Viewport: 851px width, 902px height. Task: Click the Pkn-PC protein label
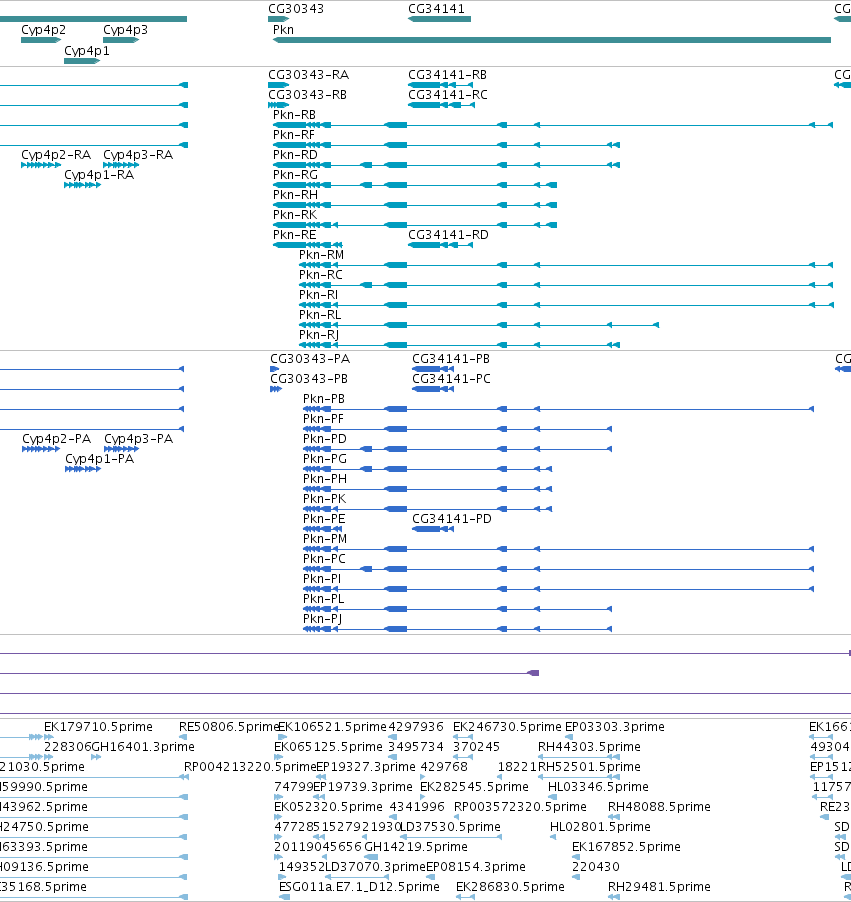(x=325, y=559)
